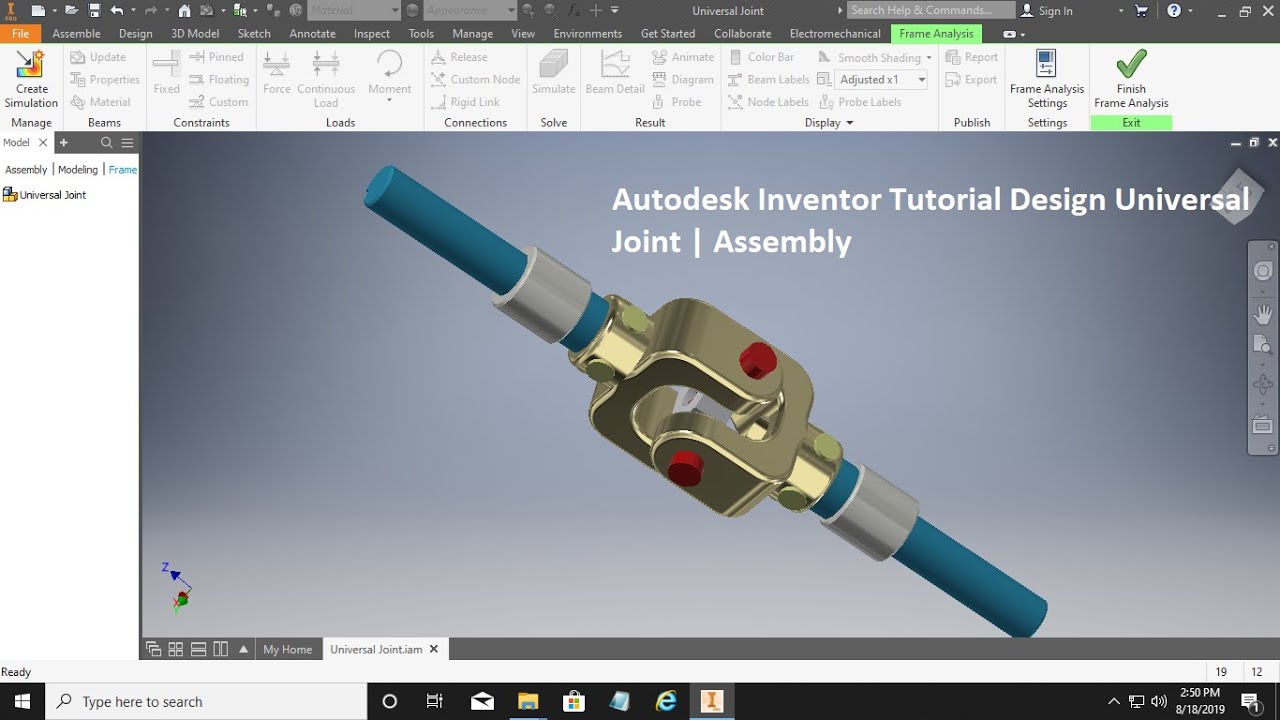Click Finish Frame Analysis checkmark

tap(1131, 64)
